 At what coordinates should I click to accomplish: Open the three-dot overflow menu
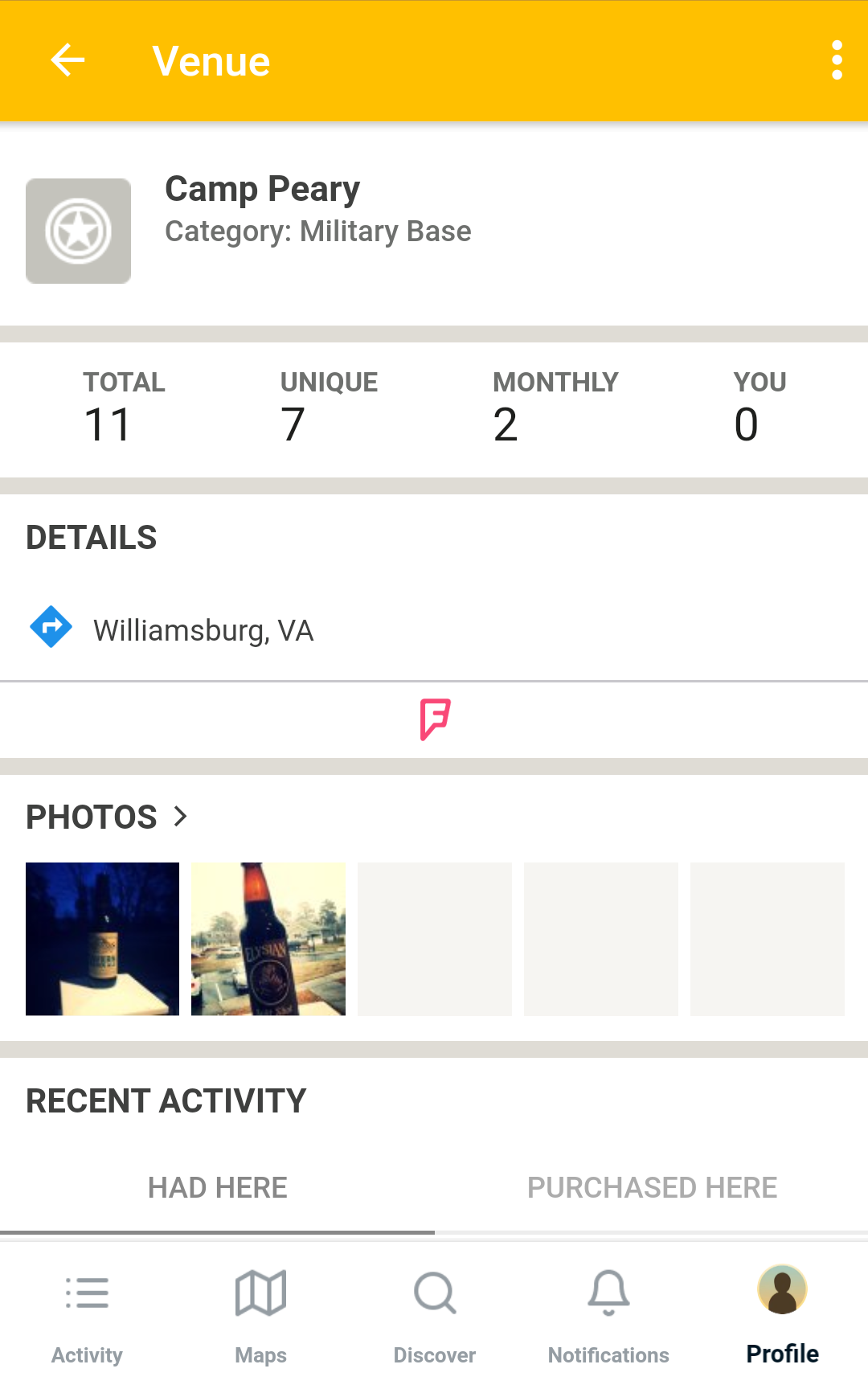(837, 60)
